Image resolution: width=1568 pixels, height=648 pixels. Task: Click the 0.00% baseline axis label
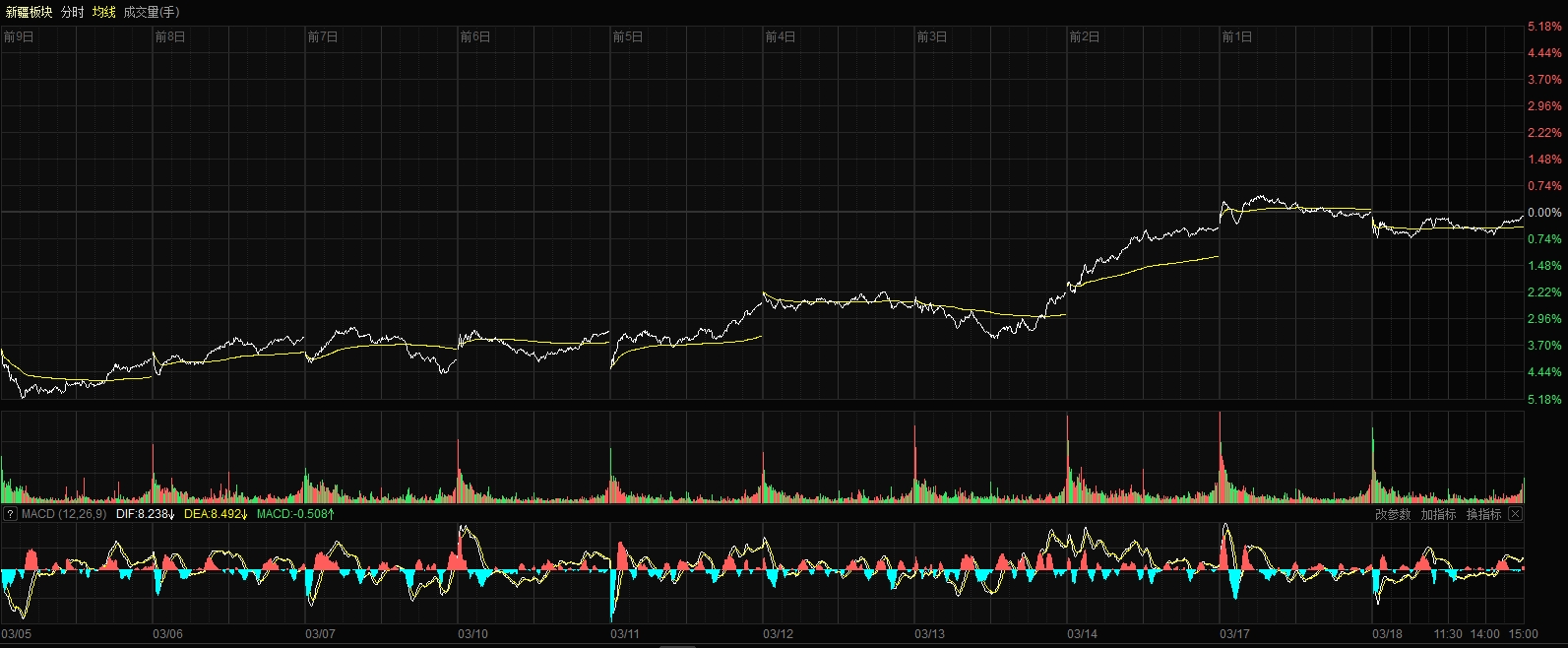pyautogui.click(x=1543, y=213)
